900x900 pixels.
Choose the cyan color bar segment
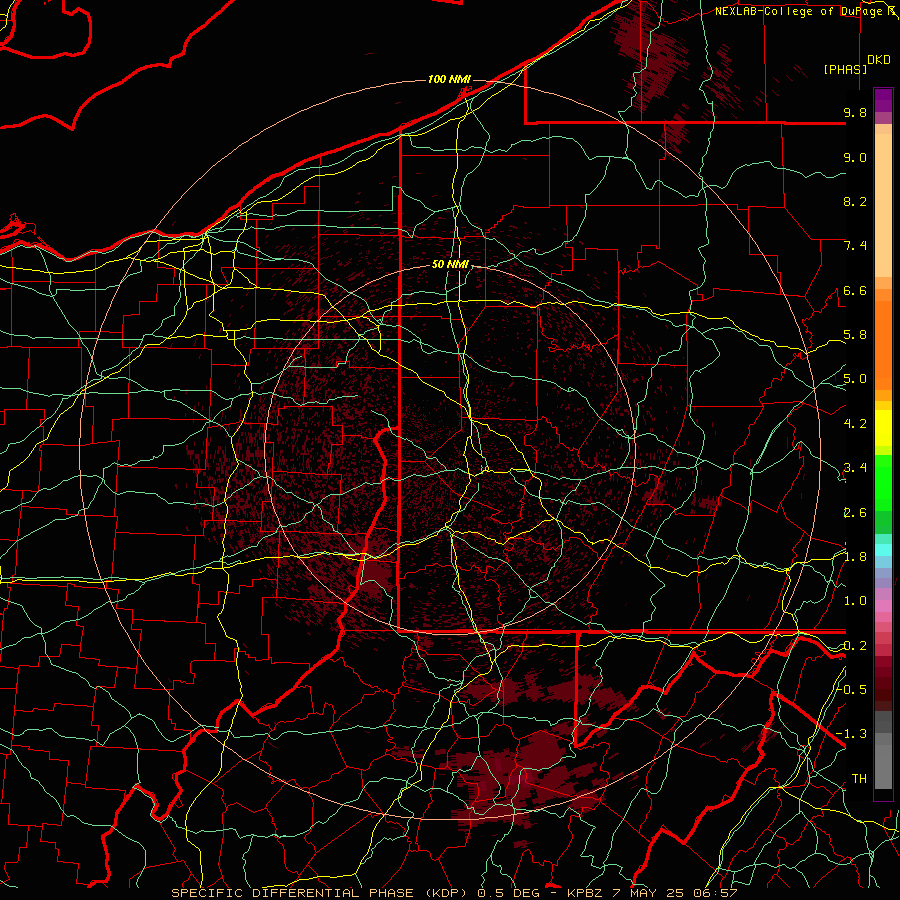click(x=883, y=549)
